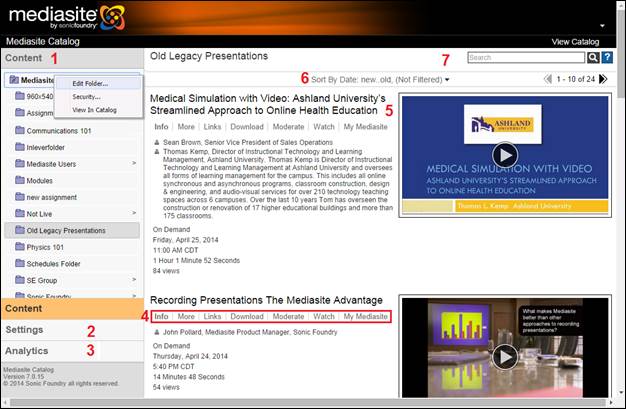
Task: Click presenter icon next to Sean Brown
Action: [157, 142]
